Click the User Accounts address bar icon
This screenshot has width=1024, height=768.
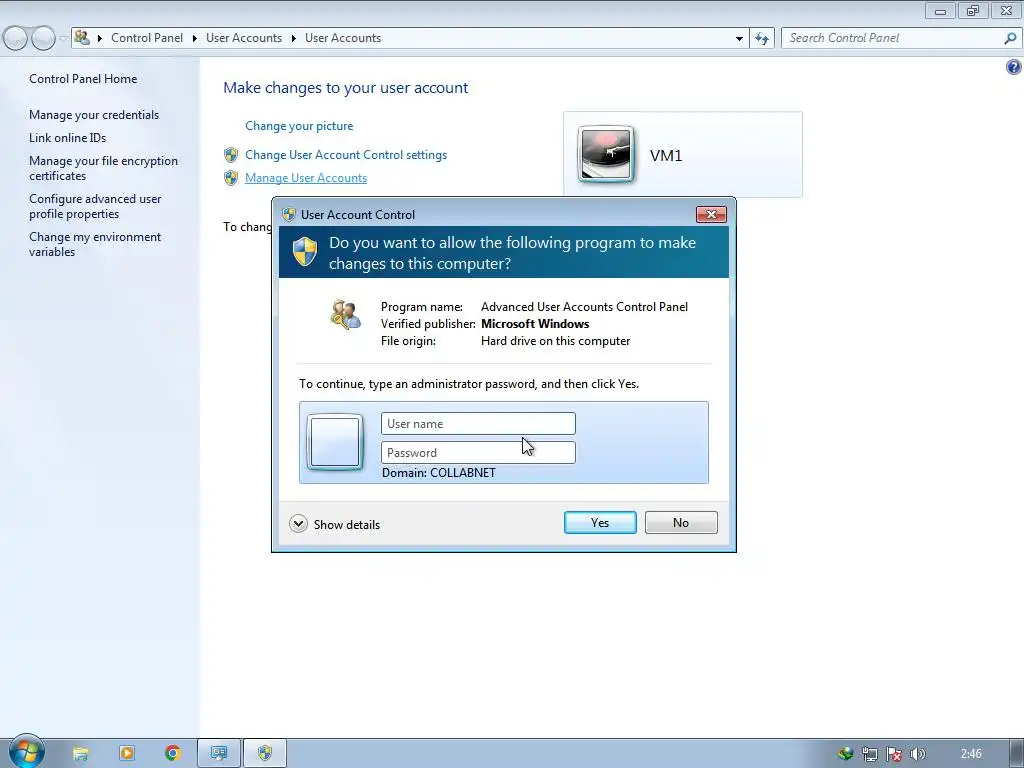(x=82, y=37)
